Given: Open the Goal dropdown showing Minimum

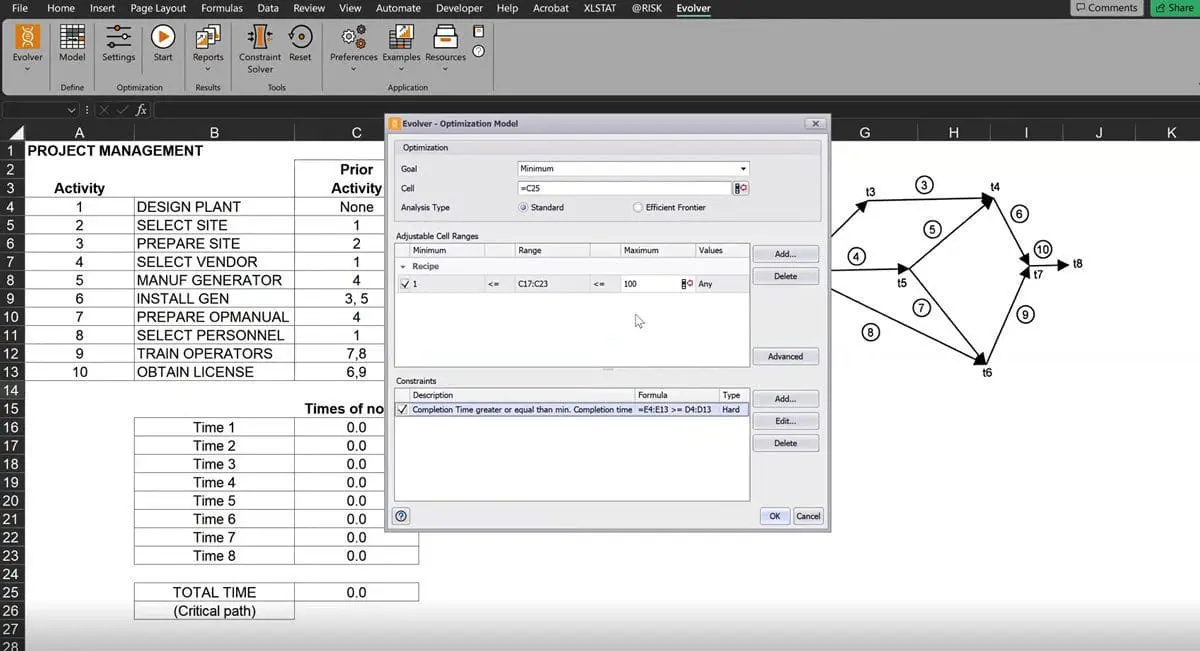Looking at the screenshot, I should point(633,169).
